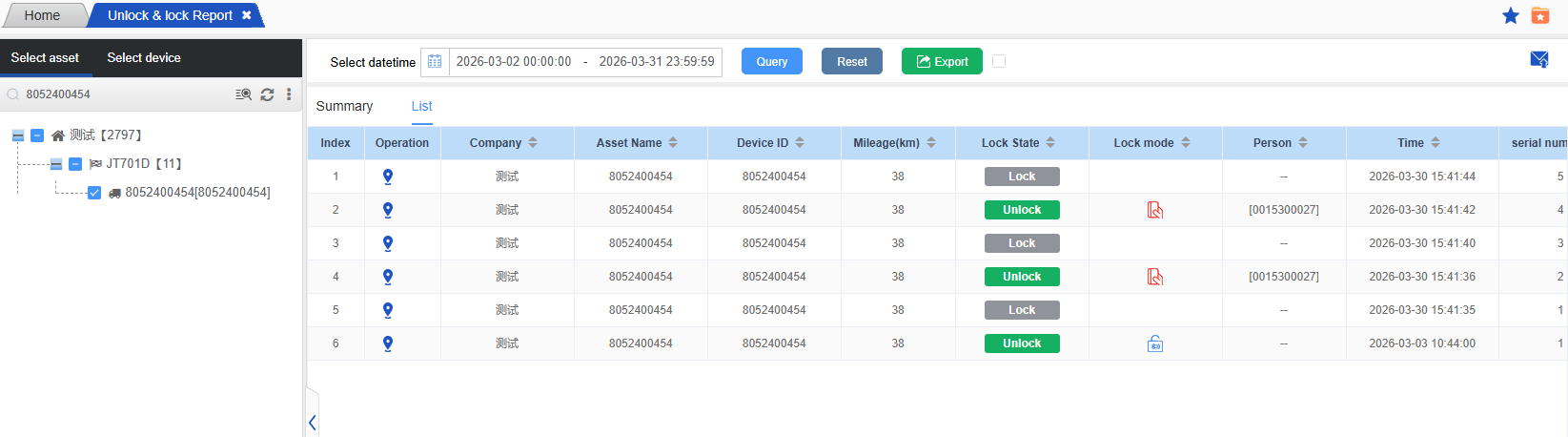Click the blue star favorites icon
Image resolution: width=1568 pixels, height=437 pixels.
(x=1511, y=15)
